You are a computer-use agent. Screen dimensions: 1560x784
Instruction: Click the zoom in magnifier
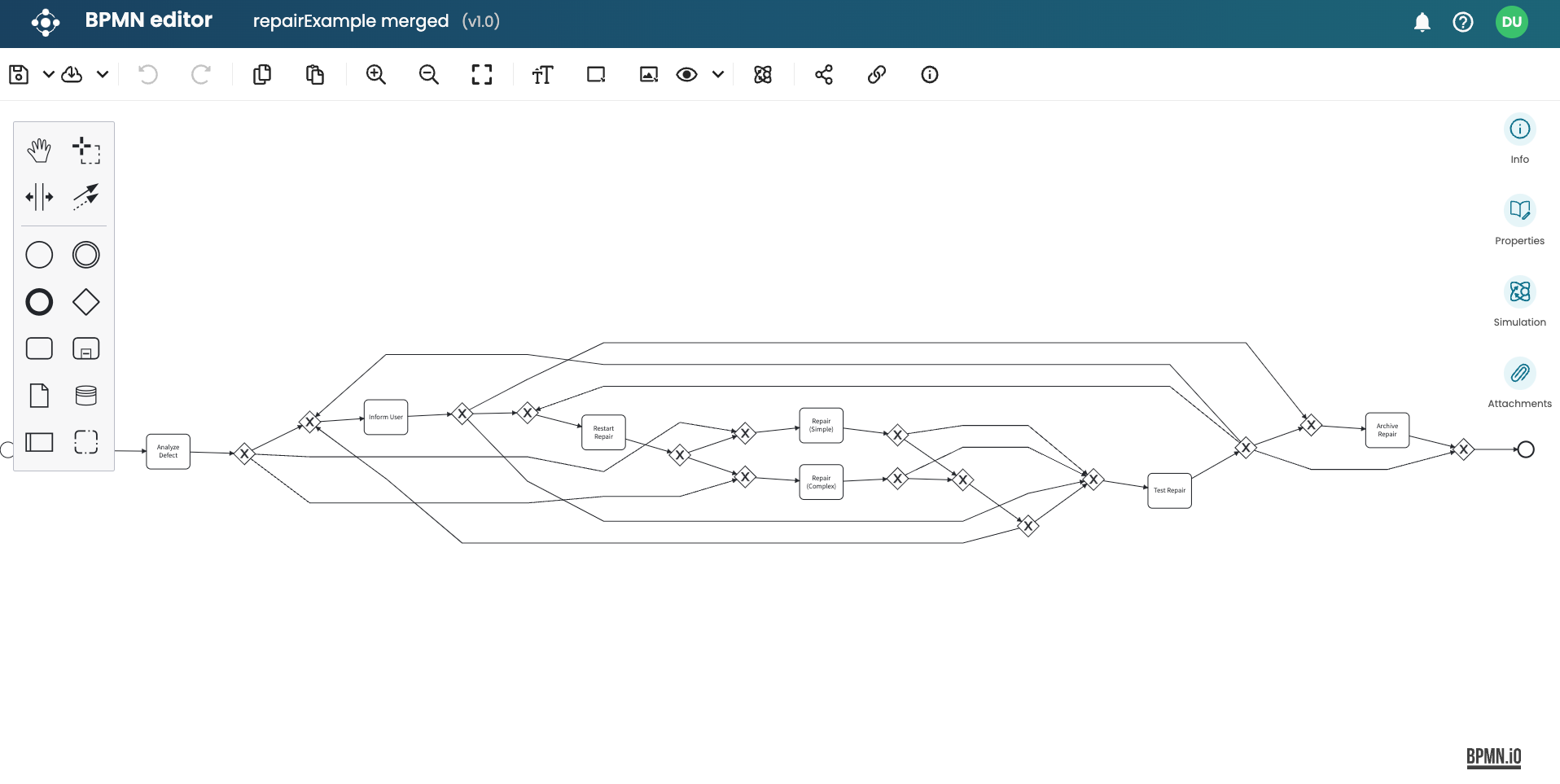pos(375,75)
